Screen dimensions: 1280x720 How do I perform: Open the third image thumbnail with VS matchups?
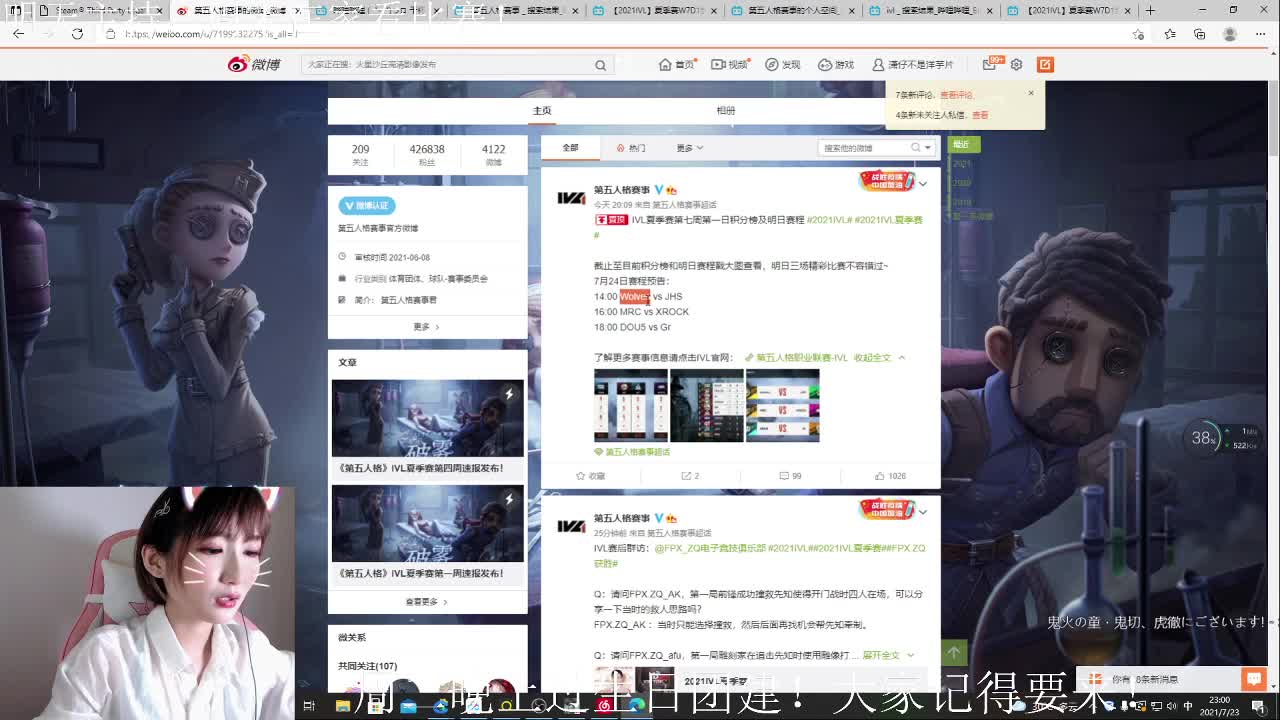click(783, 406)
